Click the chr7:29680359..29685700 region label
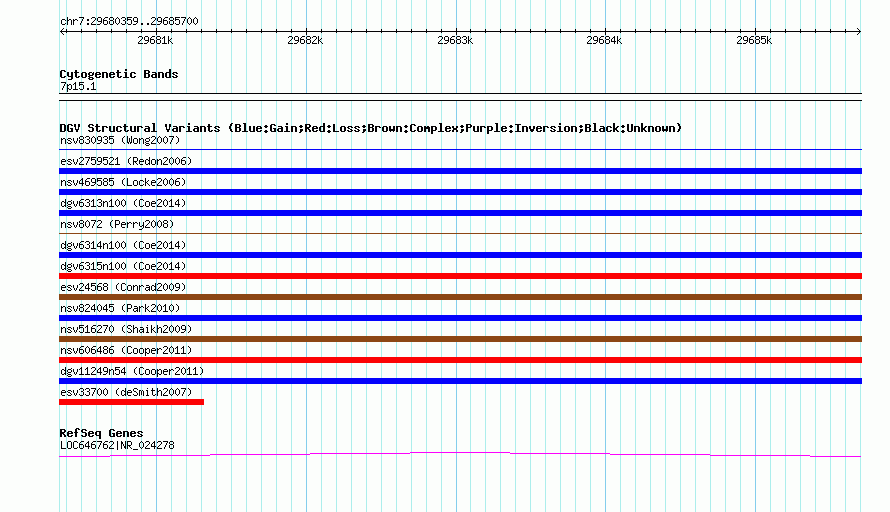 click(129, 21)
